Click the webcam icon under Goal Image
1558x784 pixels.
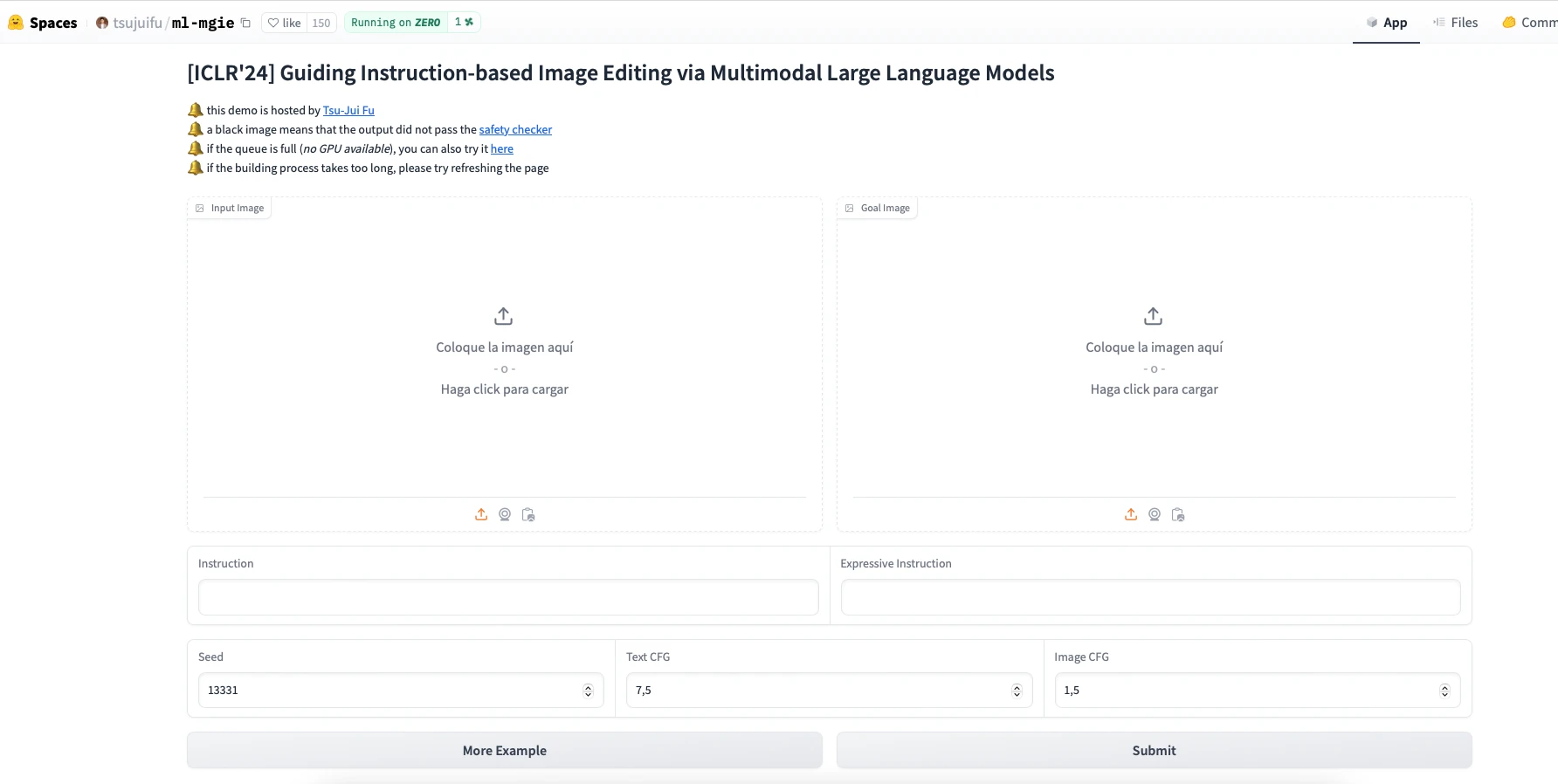click(x=1155, y=514)
